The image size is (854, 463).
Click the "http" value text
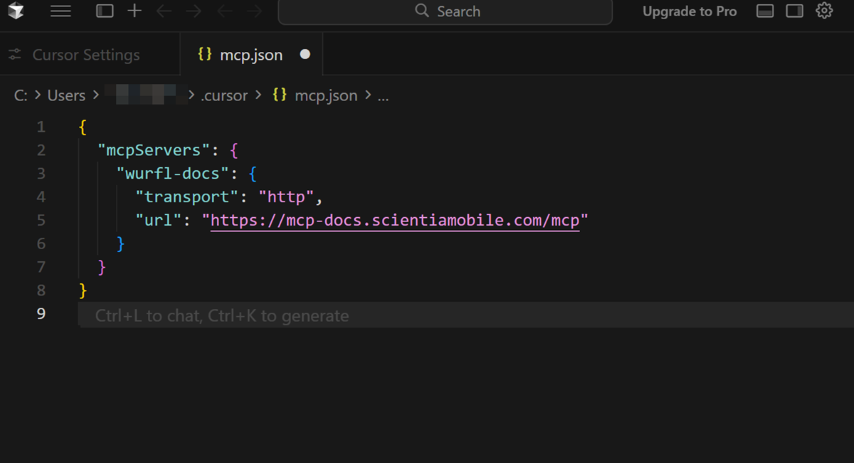[286, 197]
